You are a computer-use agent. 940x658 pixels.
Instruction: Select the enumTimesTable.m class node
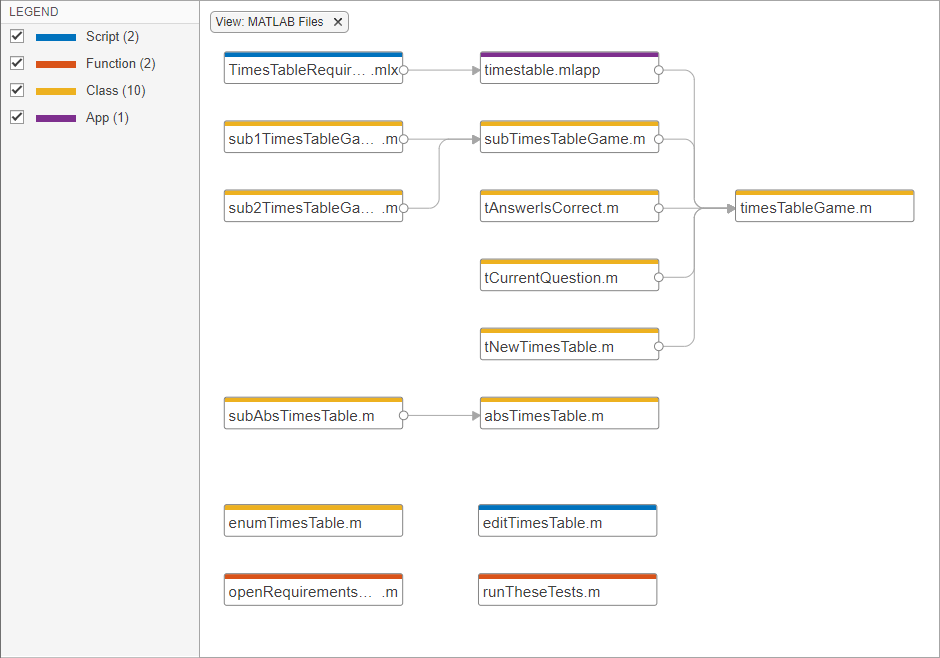(313, 523)
